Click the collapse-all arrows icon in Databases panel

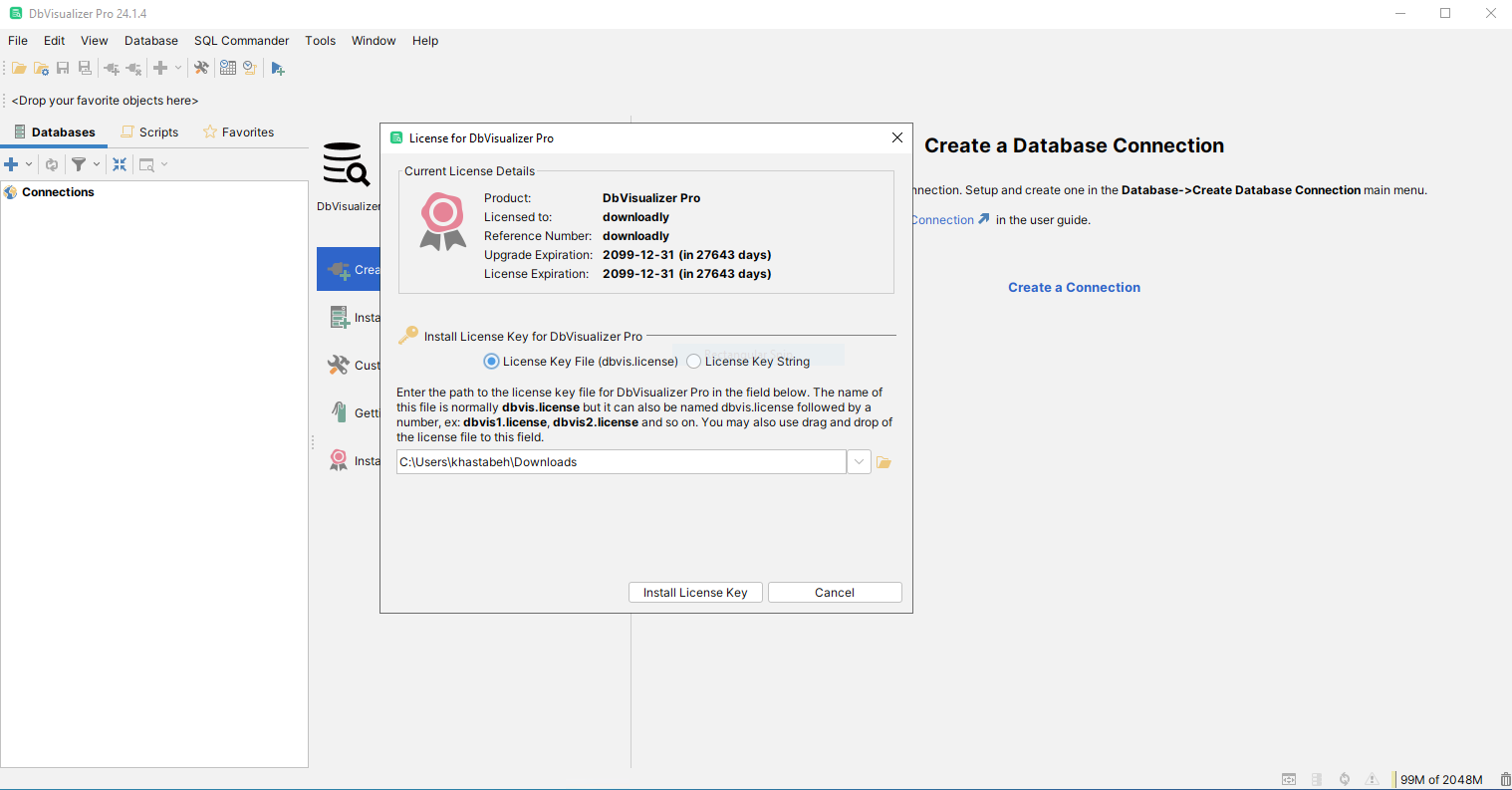click(x=120, y=164)
